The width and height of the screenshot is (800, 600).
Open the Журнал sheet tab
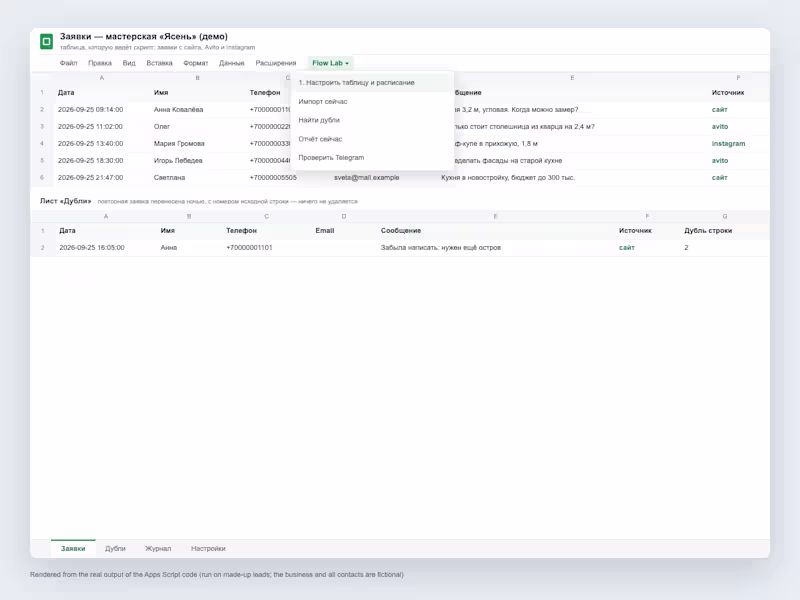click(x=158, y=548)
